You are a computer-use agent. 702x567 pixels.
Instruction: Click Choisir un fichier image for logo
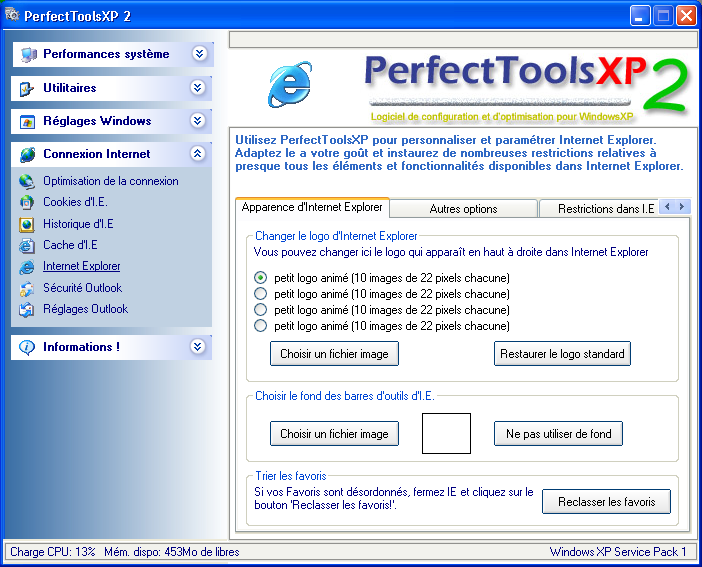pyautogui.click(x=334, y=354)
